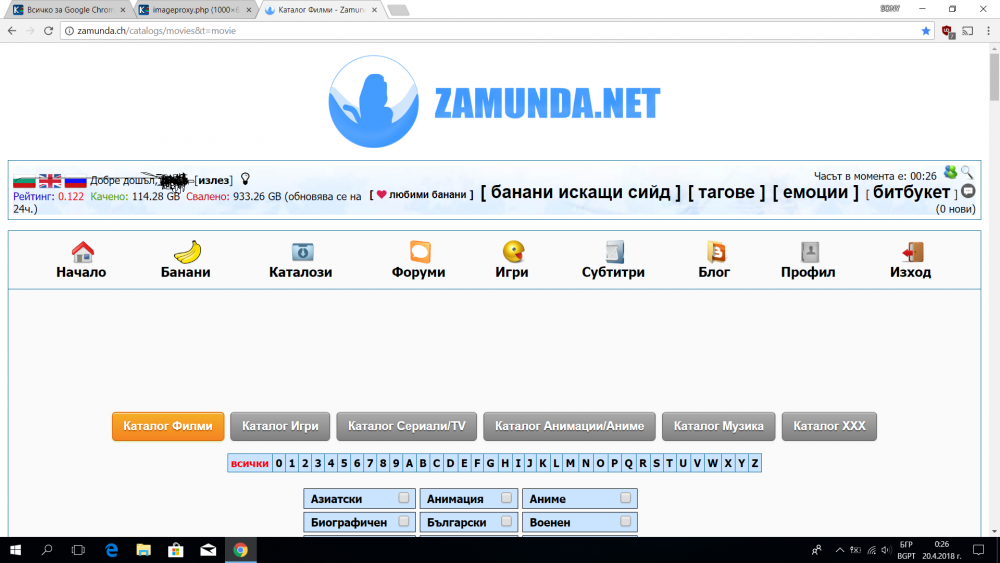Filter movies by letter A
1000x563 pixels.
(x=409, y=463)
